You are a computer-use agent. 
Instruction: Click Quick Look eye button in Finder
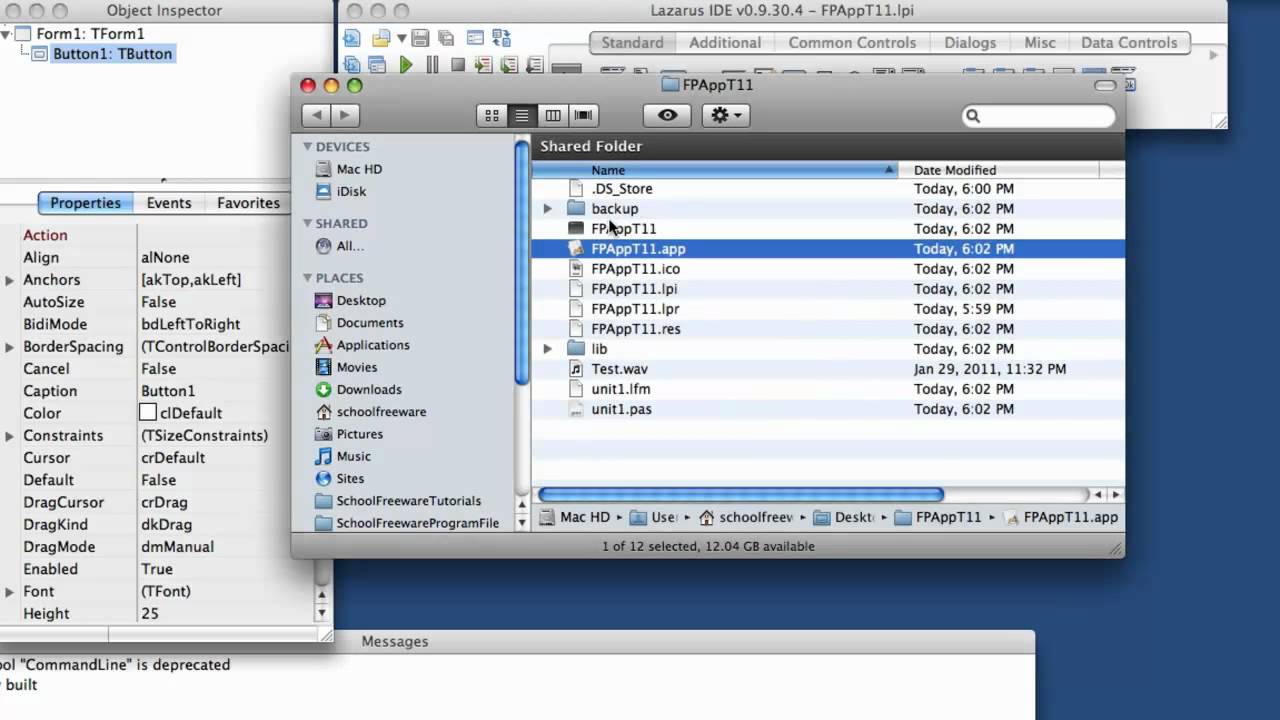(x=667, y=115)
